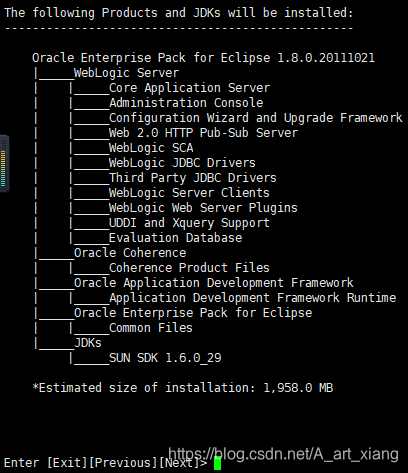Select 'Oracle Enterprise Pack for Eclipse' child node
Screen dimensions: 408x473
tap(193, 313)
